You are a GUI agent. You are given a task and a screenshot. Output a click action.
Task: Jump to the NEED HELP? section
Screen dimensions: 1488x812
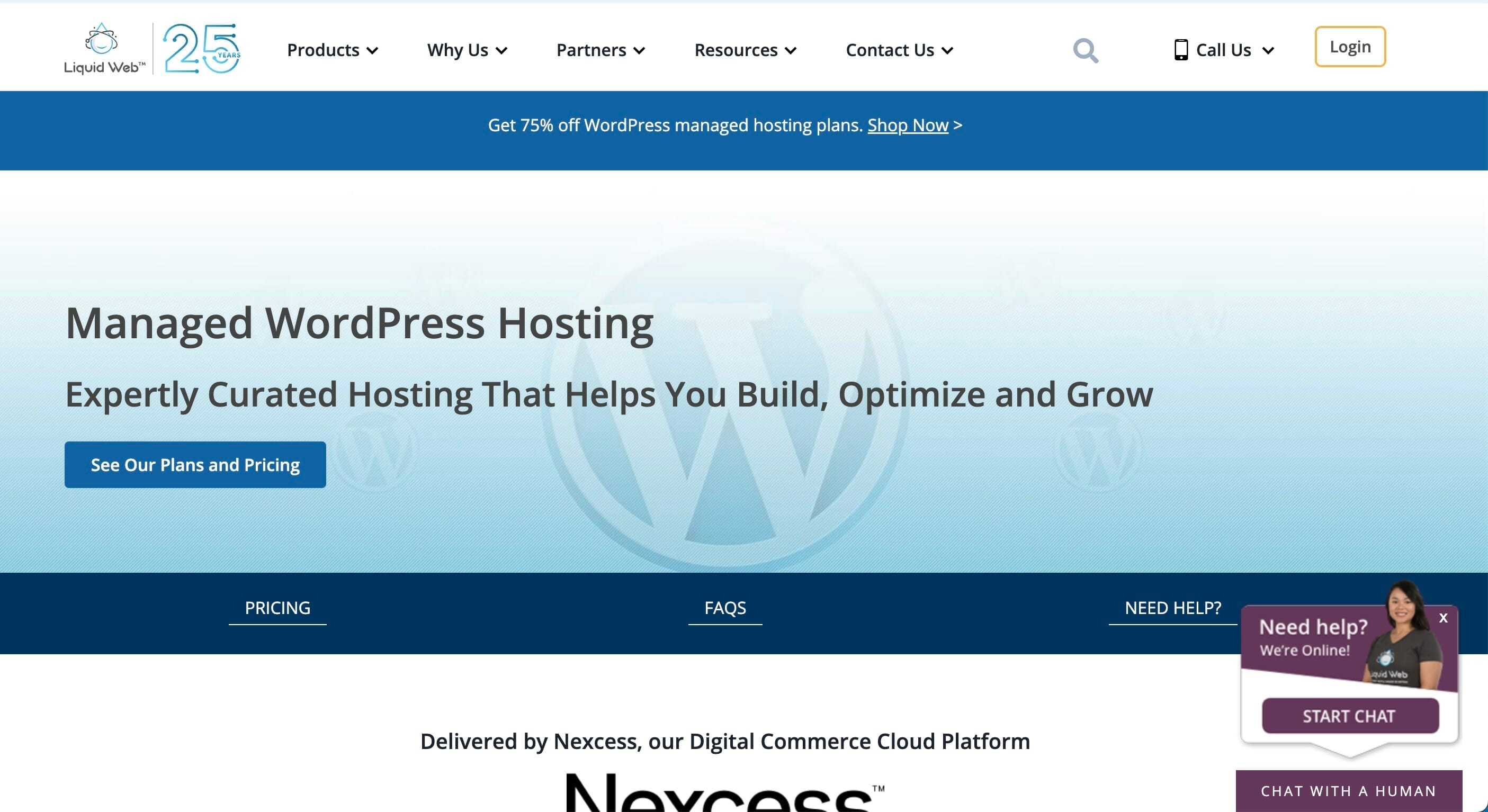point(1172,608)
